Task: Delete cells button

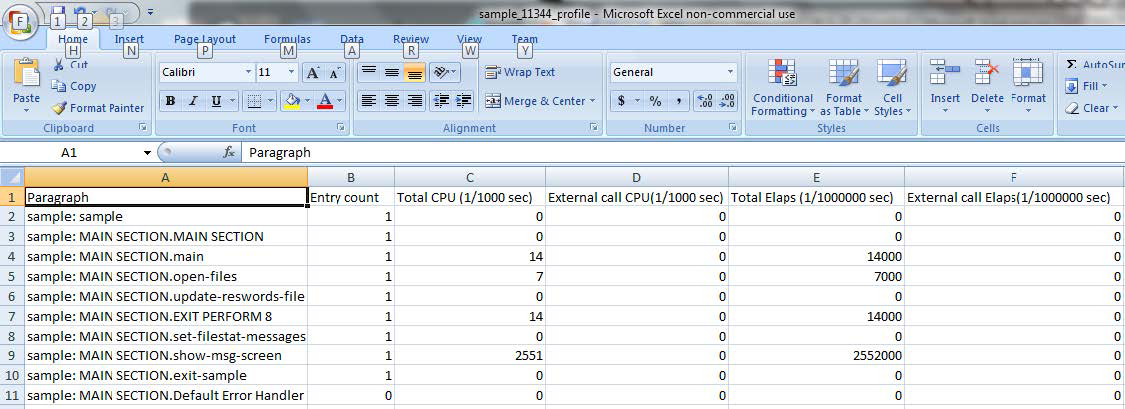Action: [987, 86]
